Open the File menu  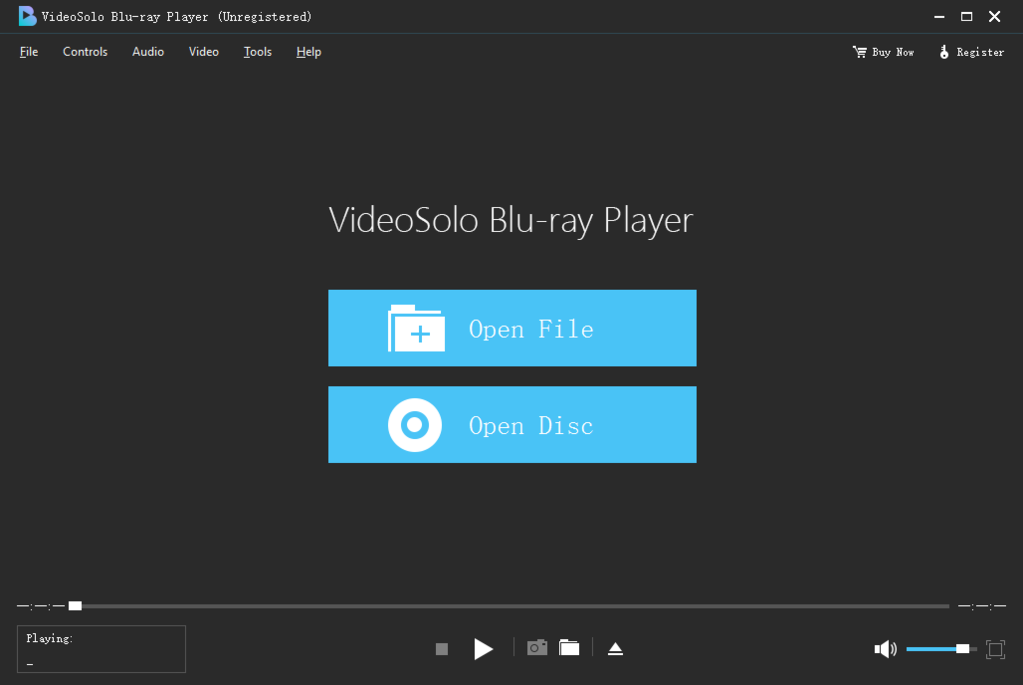pyautogui.click(x=29, y=52)
